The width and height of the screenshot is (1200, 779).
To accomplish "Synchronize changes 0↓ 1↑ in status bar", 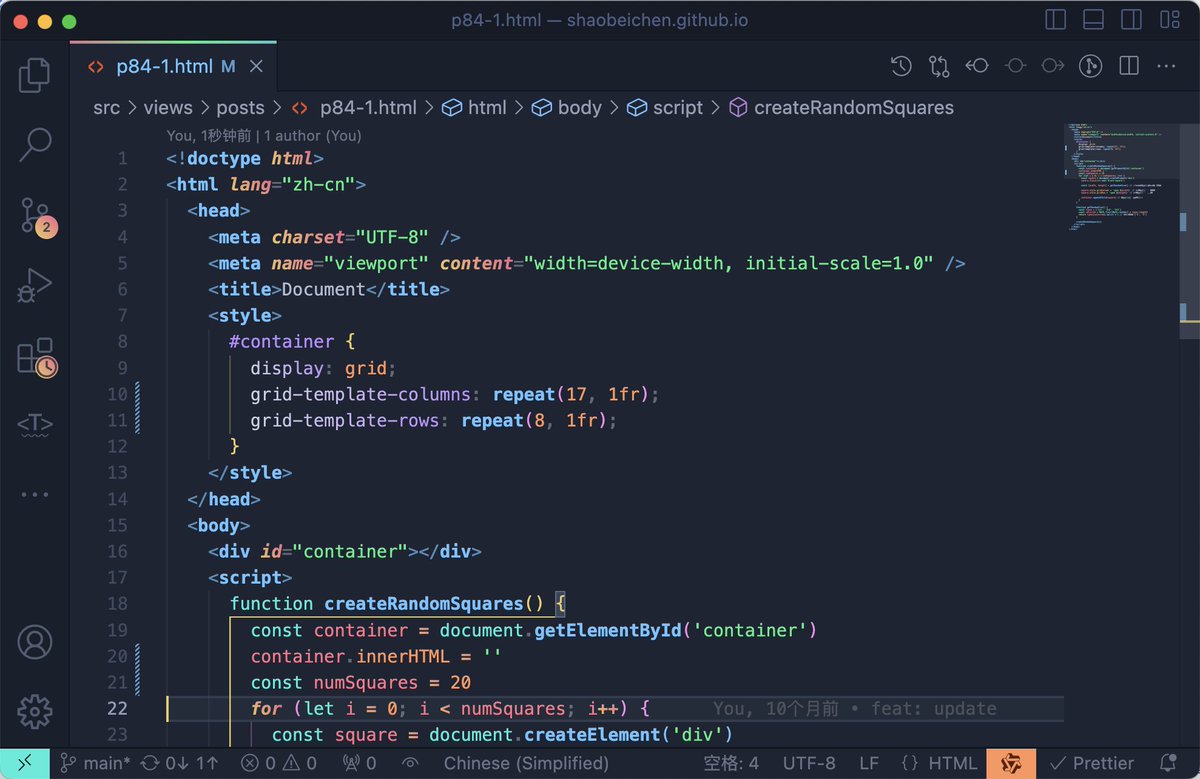I will [180, 763].
